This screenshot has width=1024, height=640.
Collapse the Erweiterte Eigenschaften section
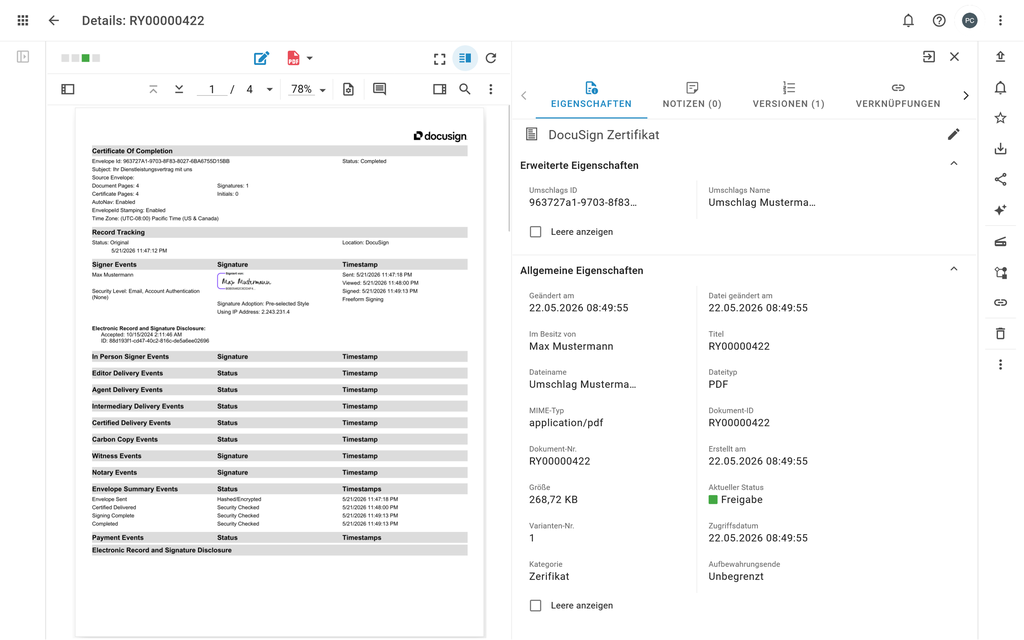[953, 164]
